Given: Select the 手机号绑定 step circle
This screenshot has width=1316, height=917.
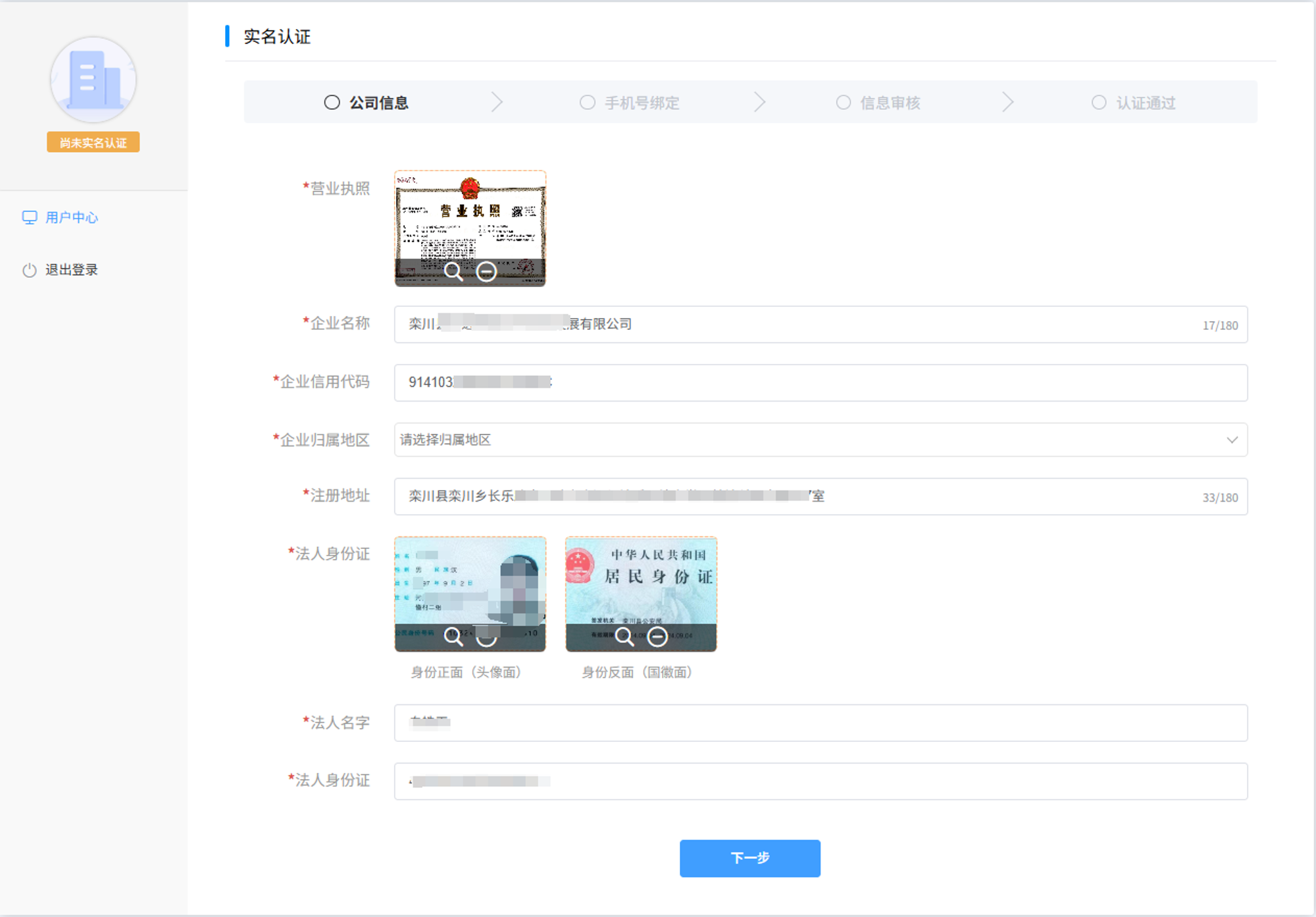Looking at the screenshot, I should 587,103.
